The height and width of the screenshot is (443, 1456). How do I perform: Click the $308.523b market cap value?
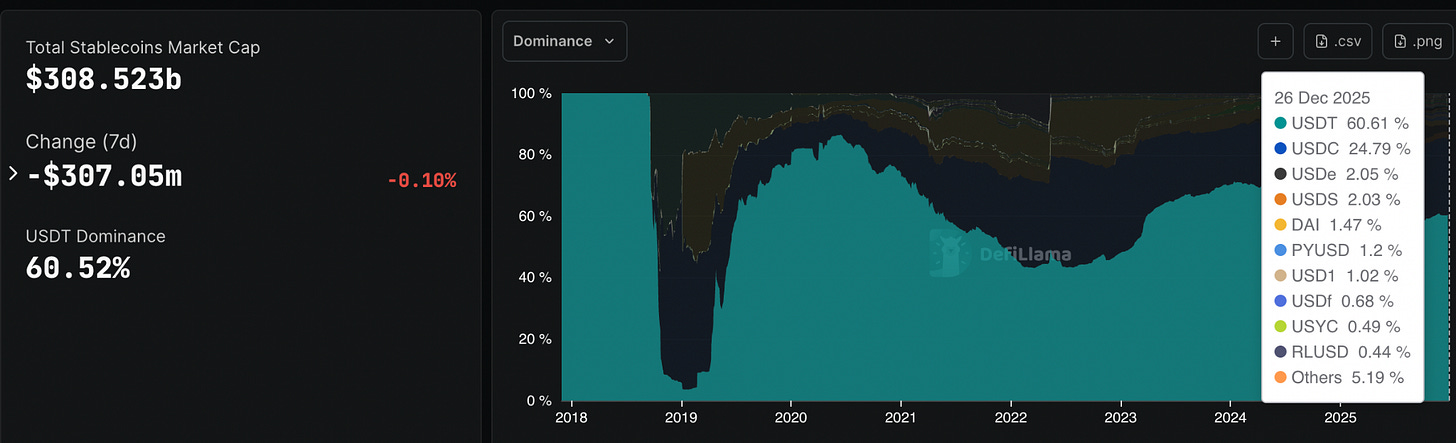(x=104, y=79)
